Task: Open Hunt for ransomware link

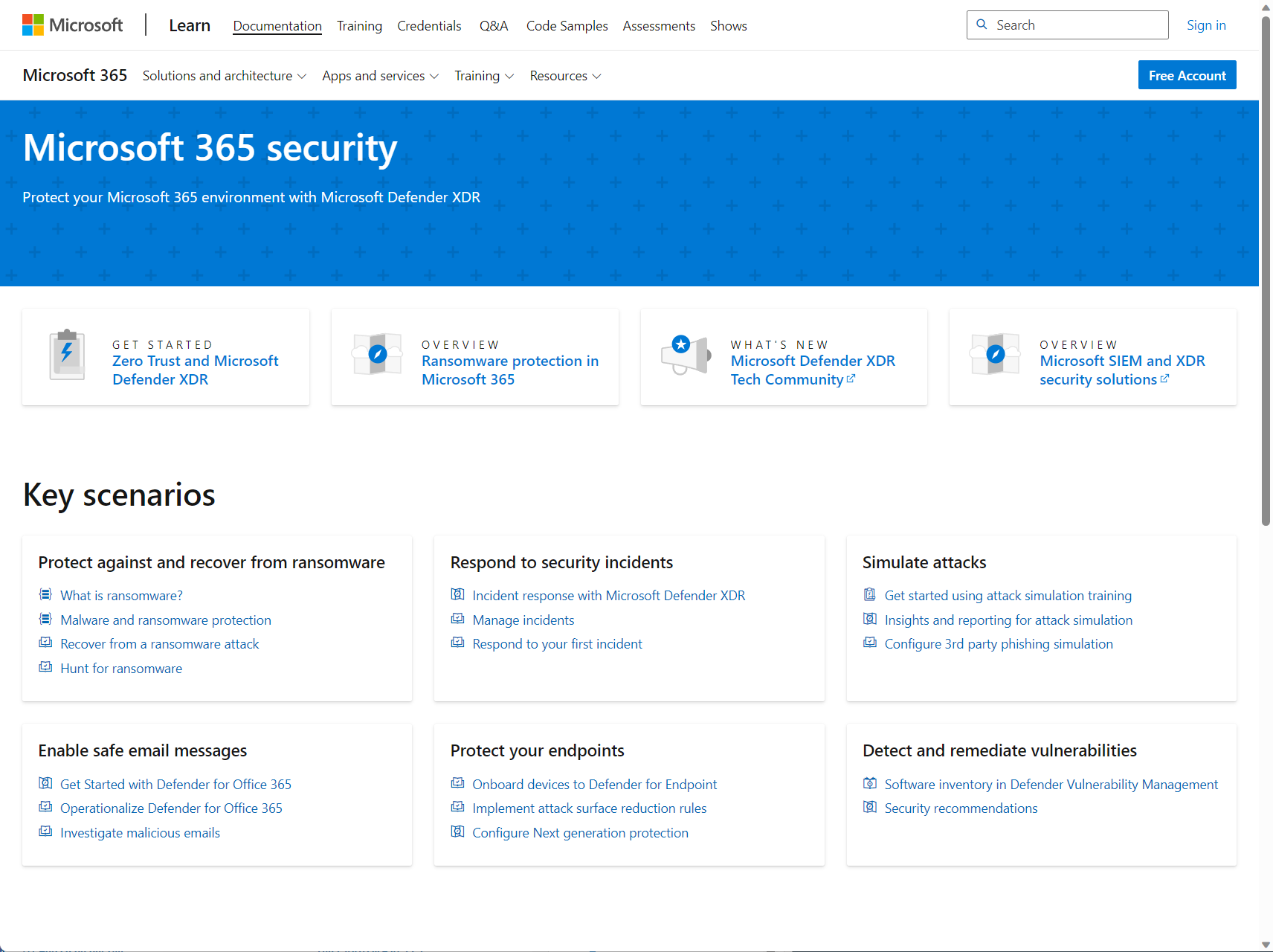Action: click(x=121, y=668)
